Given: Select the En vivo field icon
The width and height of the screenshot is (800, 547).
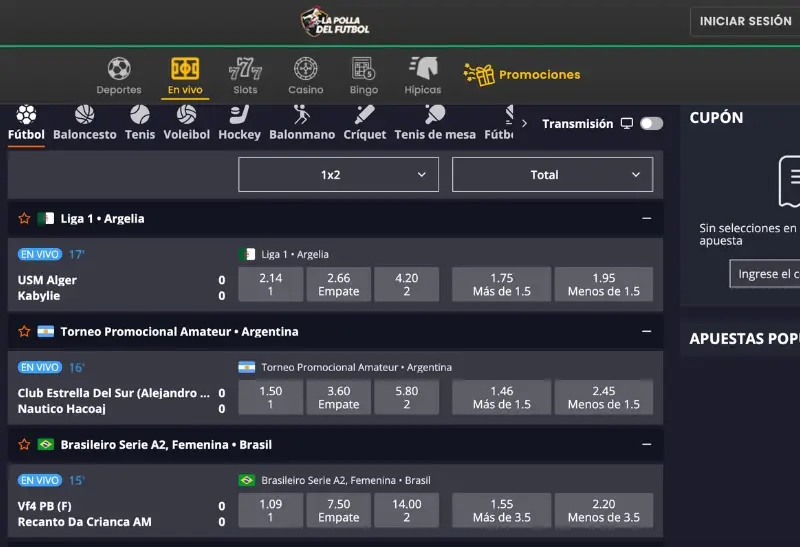Looking at the screenshot, I should coord(185,68).
